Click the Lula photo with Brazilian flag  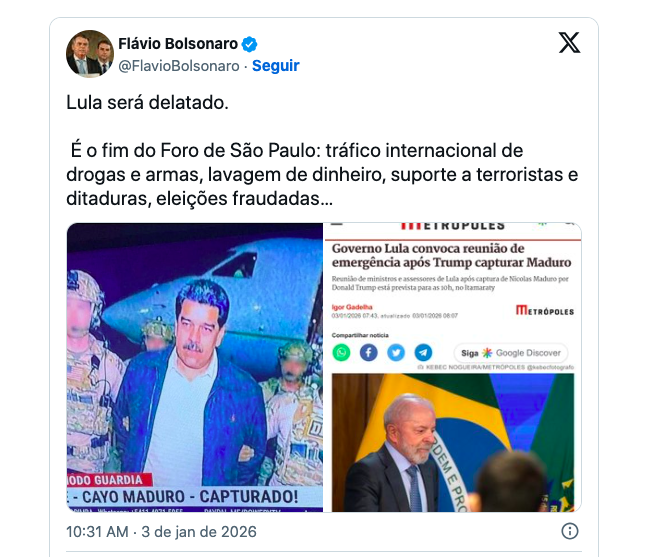(x=453, y=442)
